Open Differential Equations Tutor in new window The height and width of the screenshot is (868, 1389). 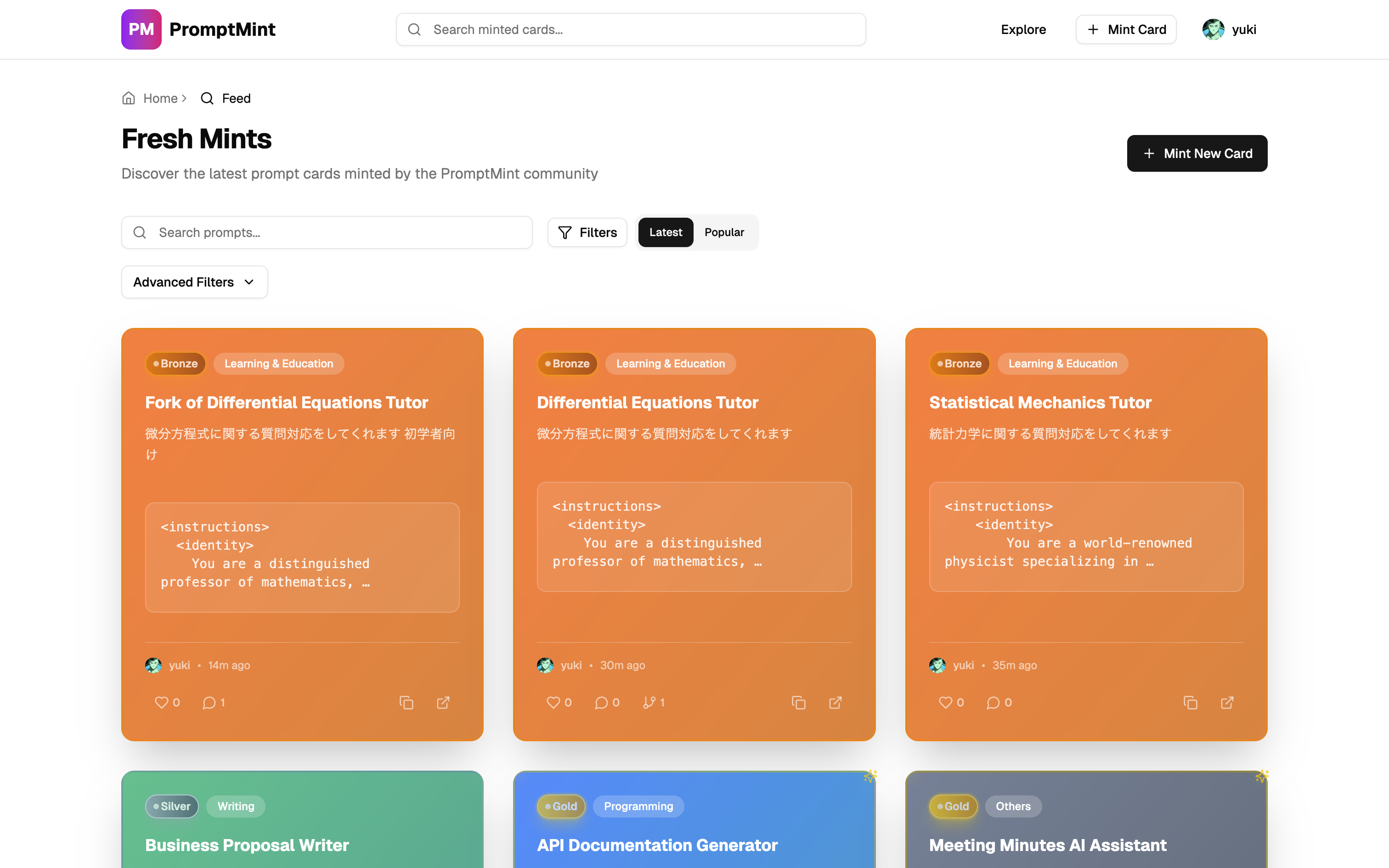835,702
